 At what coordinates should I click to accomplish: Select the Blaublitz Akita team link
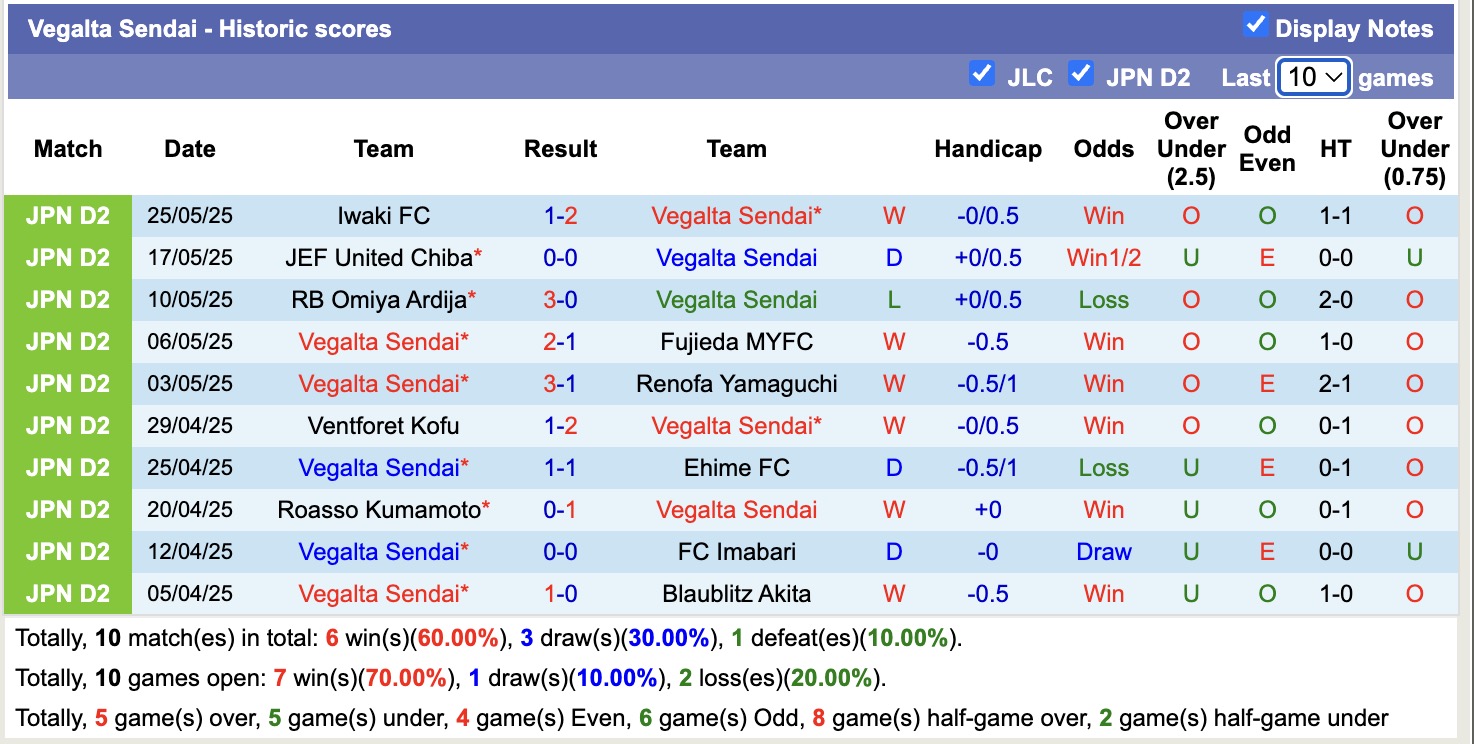tap(736, 594)
